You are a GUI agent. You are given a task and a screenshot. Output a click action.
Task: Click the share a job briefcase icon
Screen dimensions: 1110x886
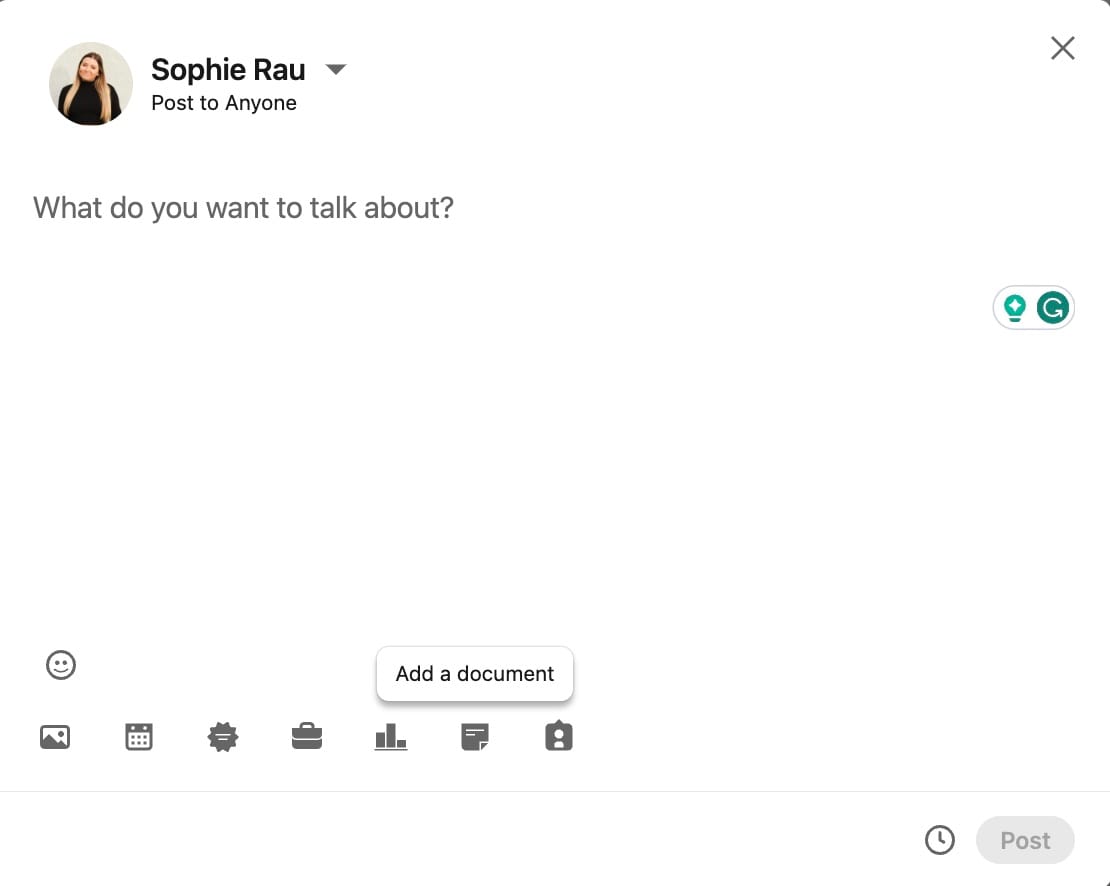coord(307,736)
